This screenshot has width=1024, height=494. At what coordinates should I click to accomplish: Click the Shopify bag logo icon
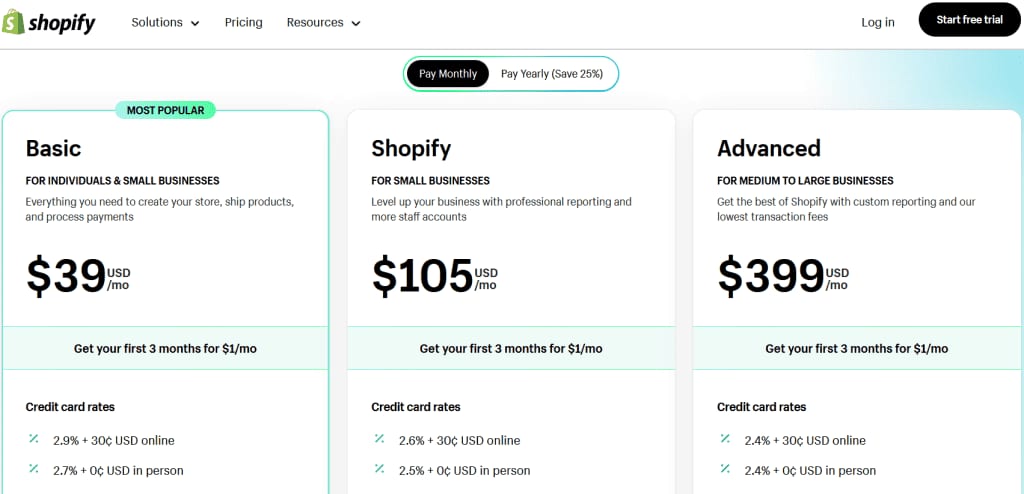click(13, 22)
